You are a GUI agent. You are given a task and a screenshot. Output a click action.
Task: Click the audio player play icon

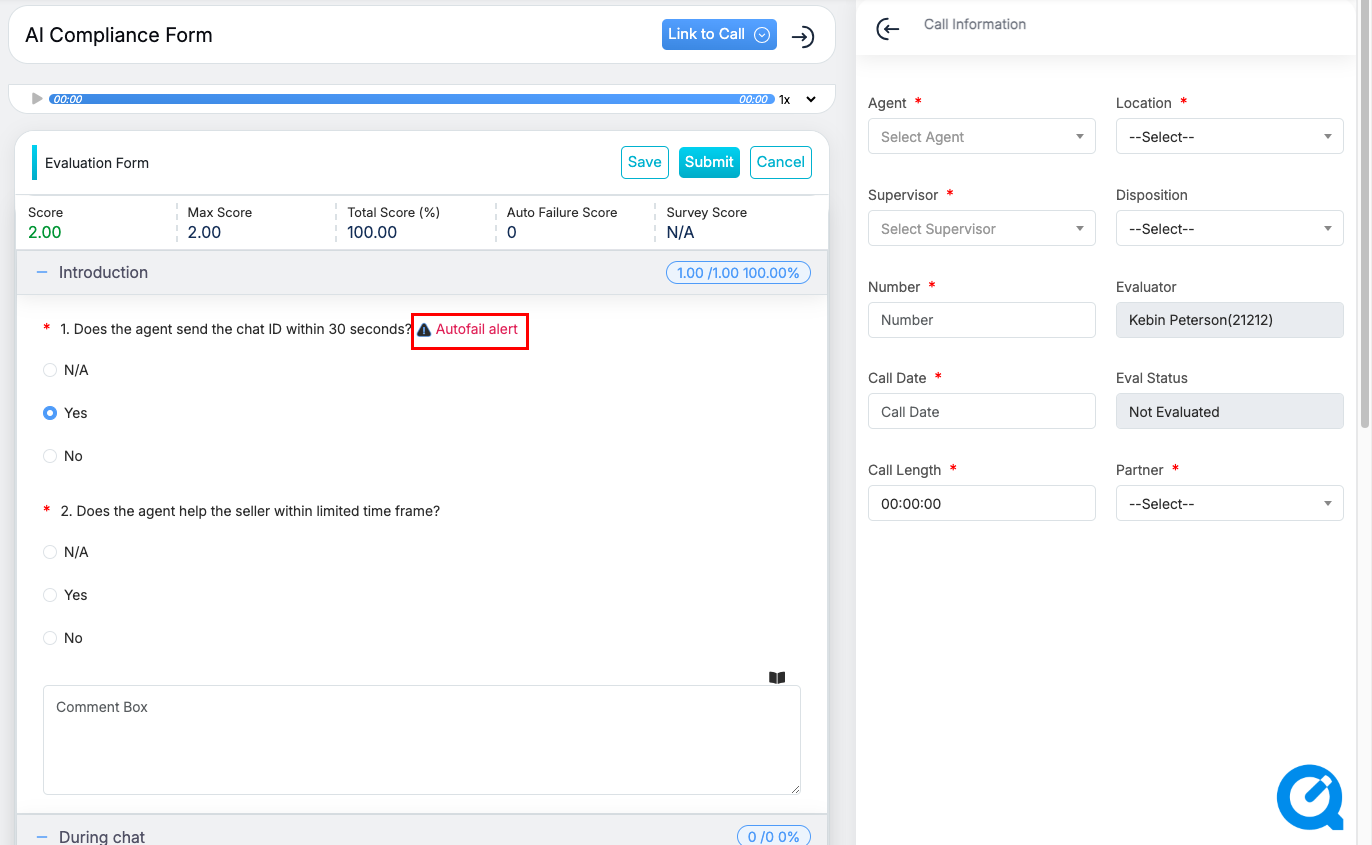tap(37, 99)
